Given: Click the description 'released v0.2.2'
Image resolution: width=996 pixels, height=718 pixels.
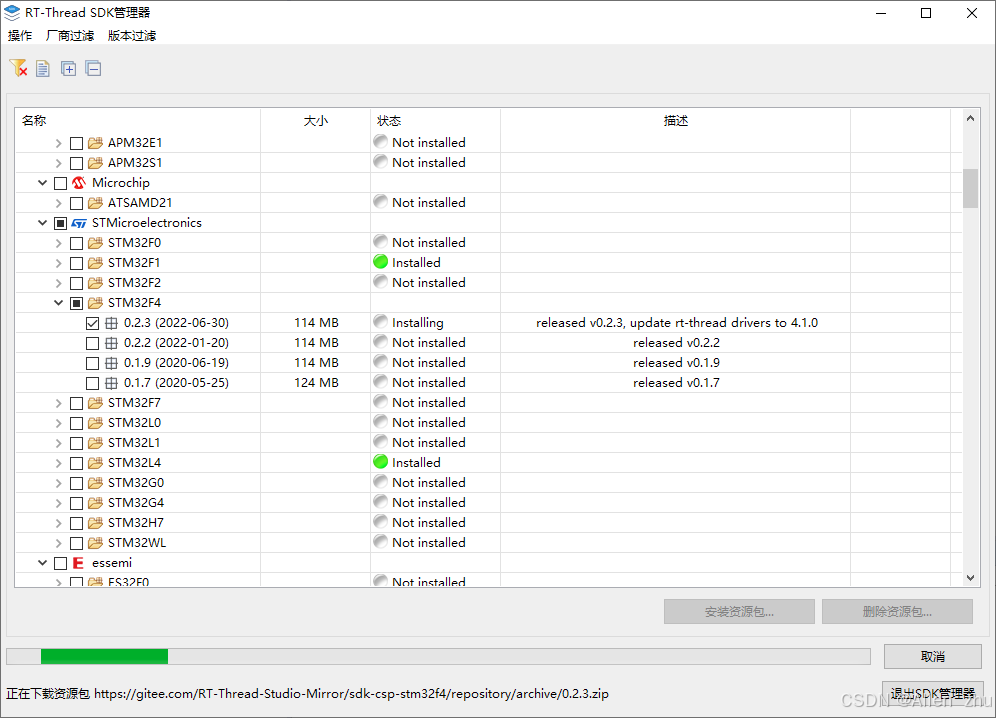Looking at the screenshot, I should click(676, 343).
